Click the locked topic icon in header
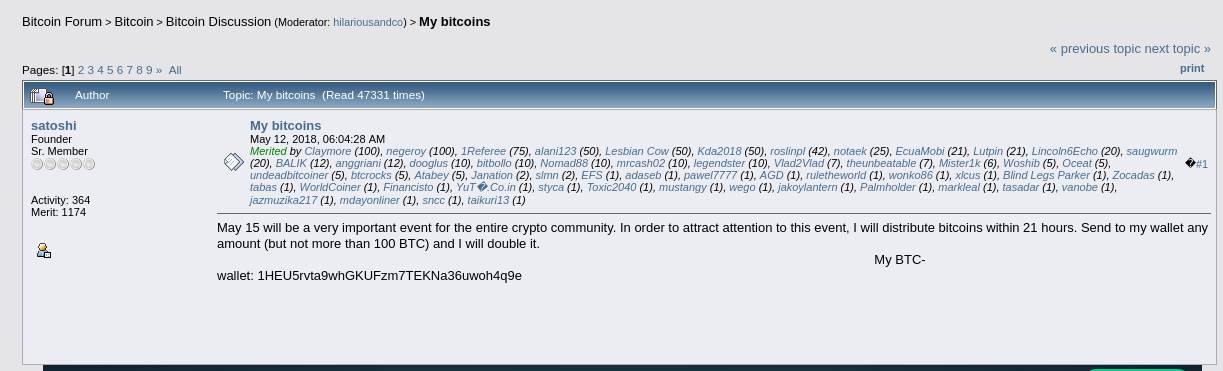1223x371 pixels. pyautogui.click(x=42, y=96)
